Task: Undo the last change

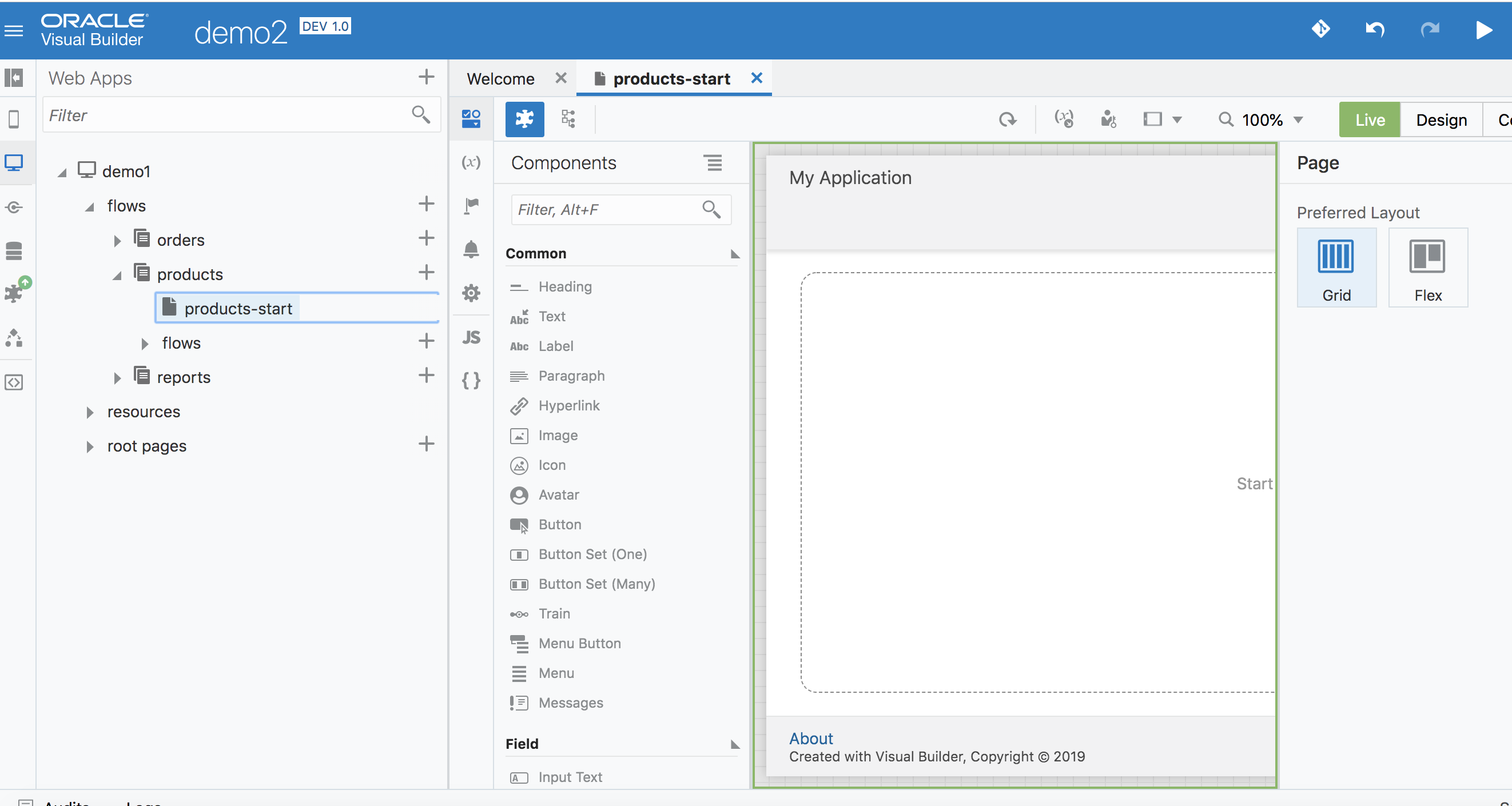Action: 1375,29
